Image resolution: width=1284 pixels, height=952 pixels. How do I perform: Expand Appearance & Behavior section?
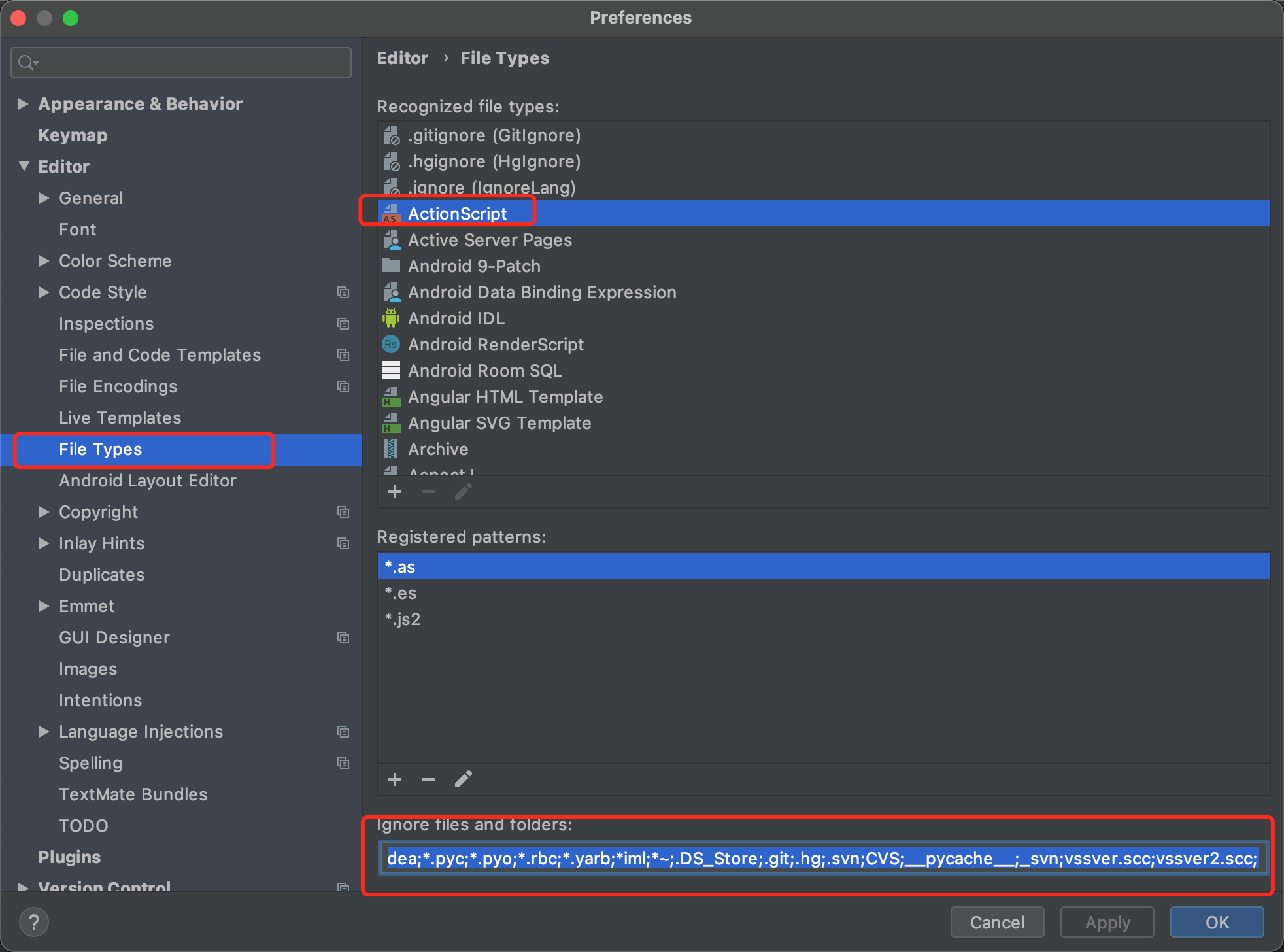pos(24,104)
